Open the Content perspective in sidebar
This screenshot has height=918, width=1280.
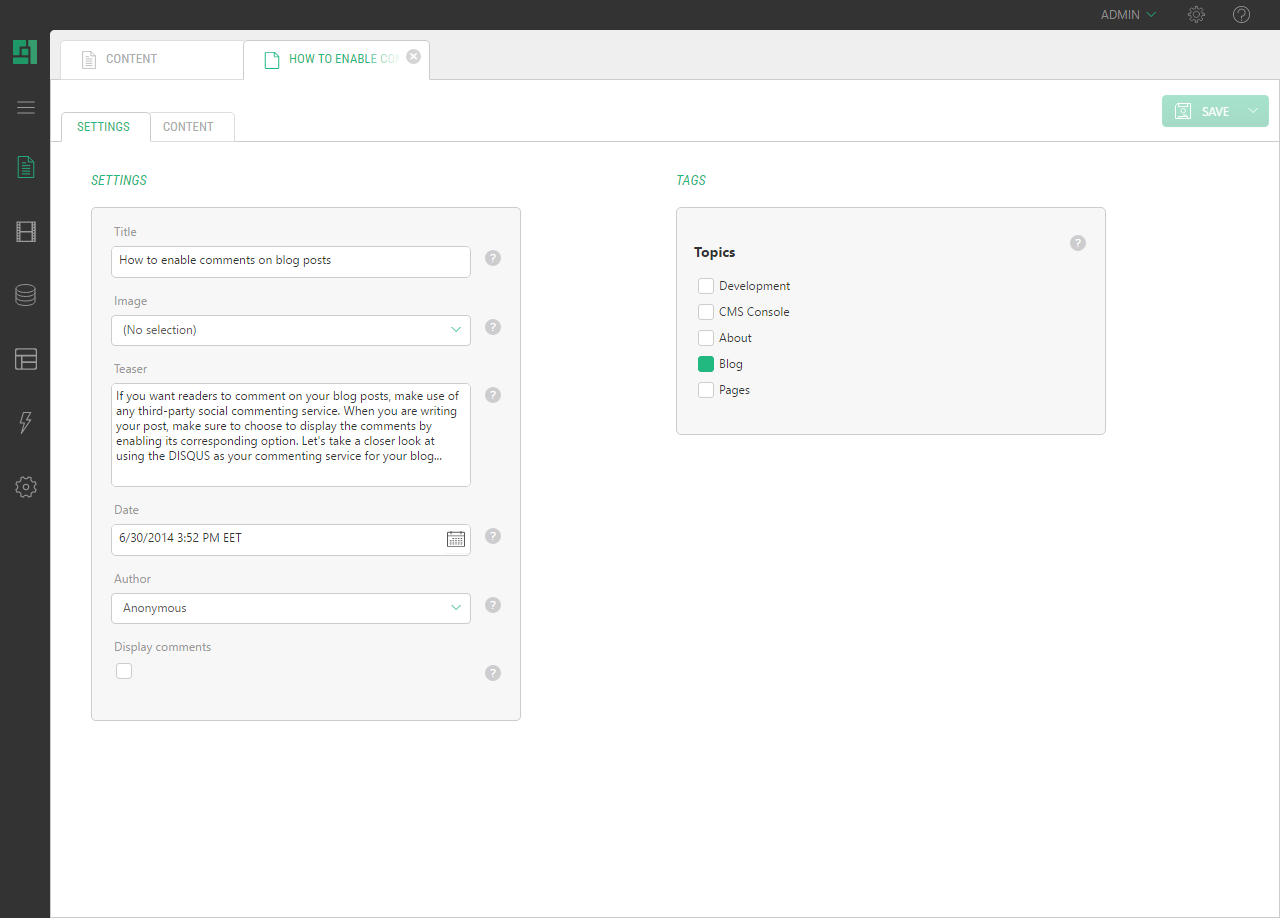(26, 167)
